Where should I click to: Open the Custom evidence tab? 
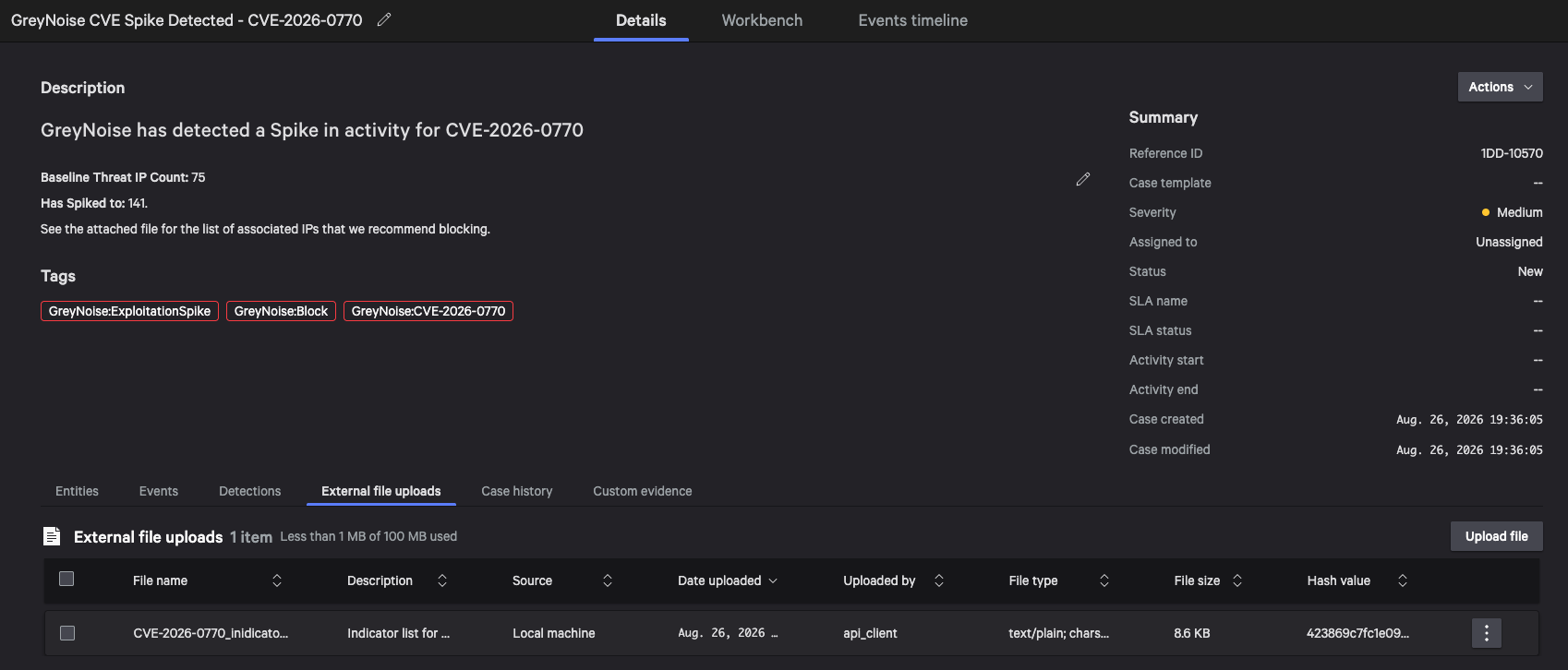(643, 491)
